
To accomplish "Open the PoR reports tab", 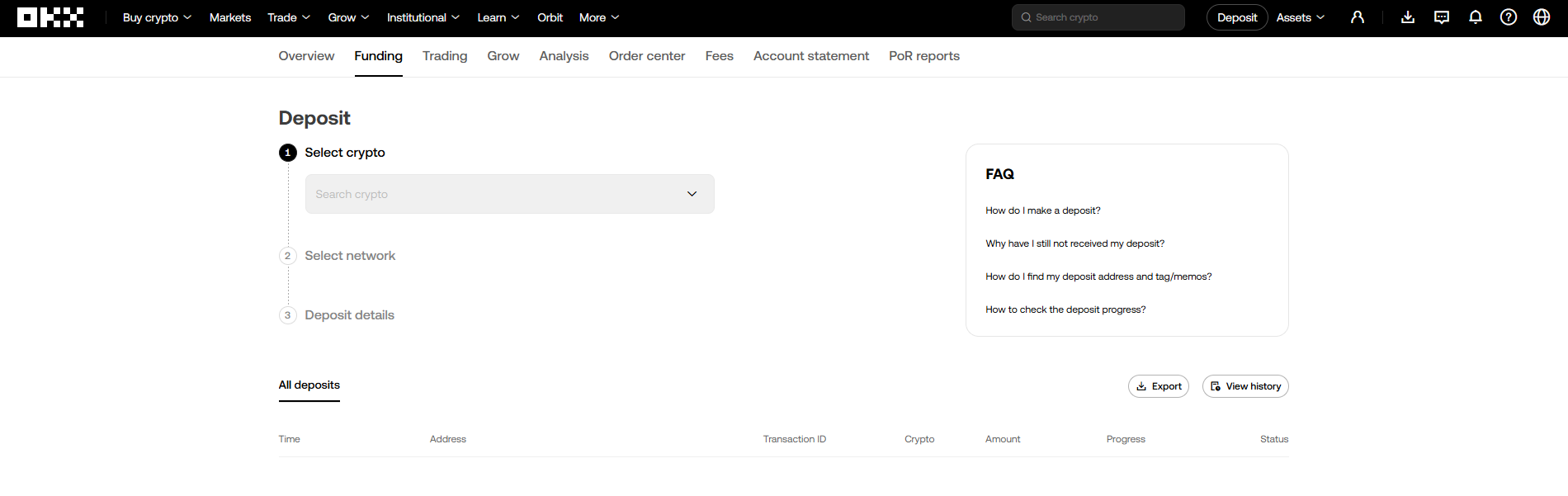I will pyautogui.click(x=924, y=56).
